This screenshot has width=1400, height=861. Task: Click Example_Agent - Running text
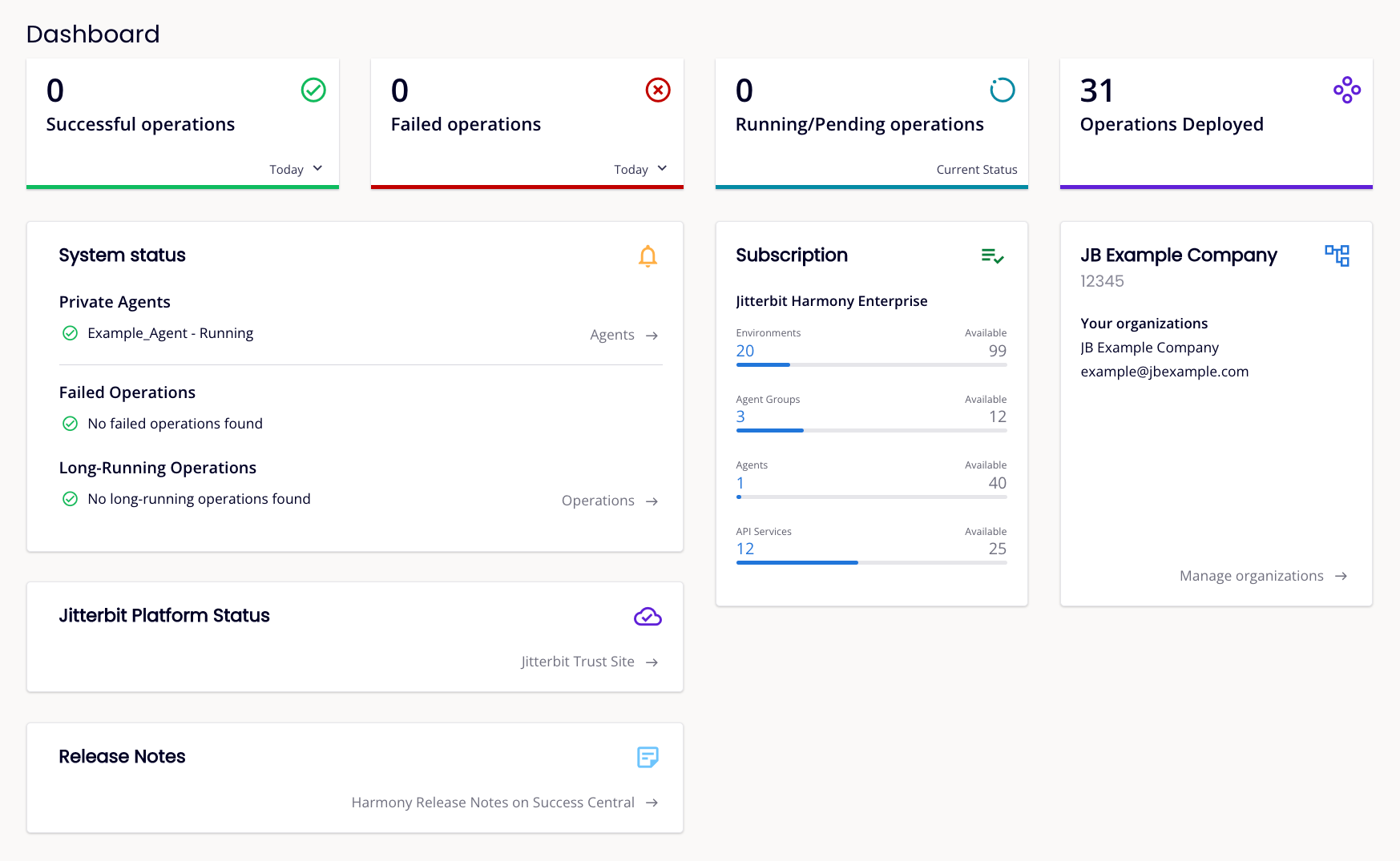(x=171, y=333)
